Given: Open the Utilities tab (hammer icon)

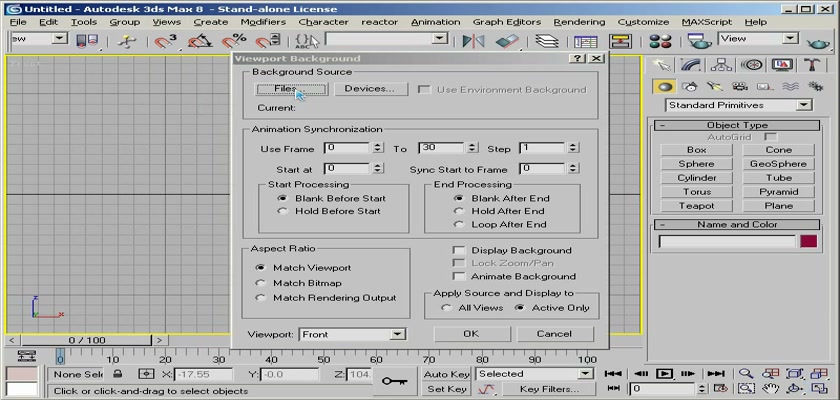Looking at the screenshot, I should click(812, 65).
